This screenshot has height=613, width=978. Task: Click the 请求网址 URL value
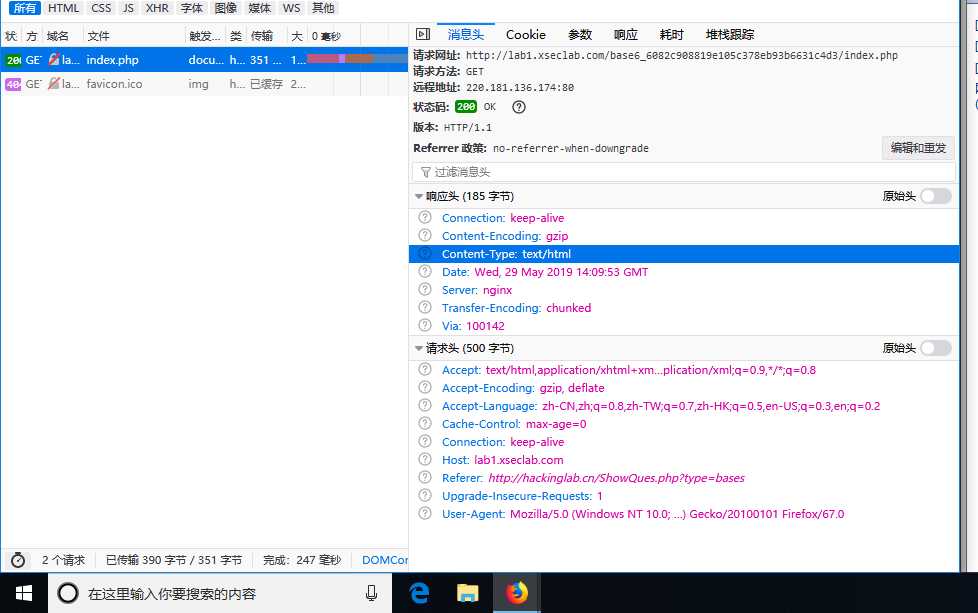682,56
